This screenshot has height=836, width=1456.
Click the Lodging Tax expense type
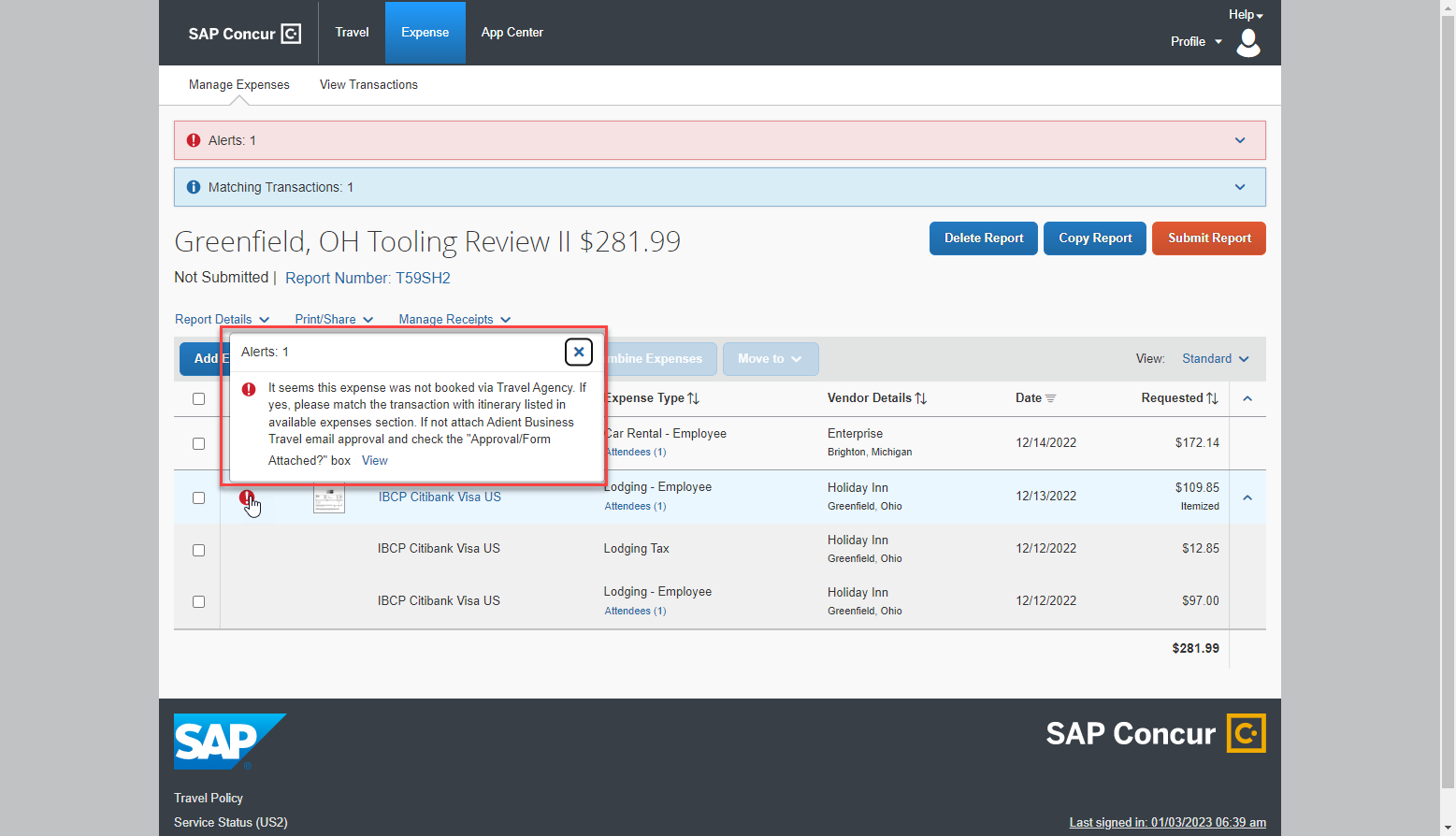coord(637,549)
